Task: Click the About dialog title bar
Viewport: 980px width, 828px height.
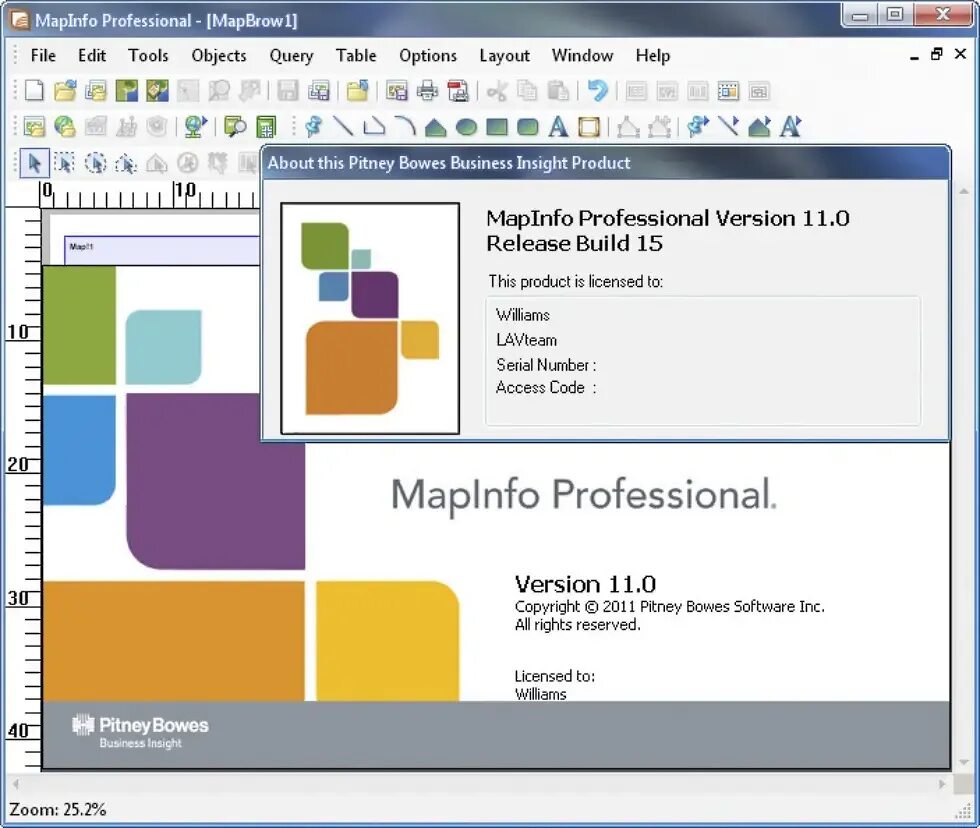Action: pos(606,163)
